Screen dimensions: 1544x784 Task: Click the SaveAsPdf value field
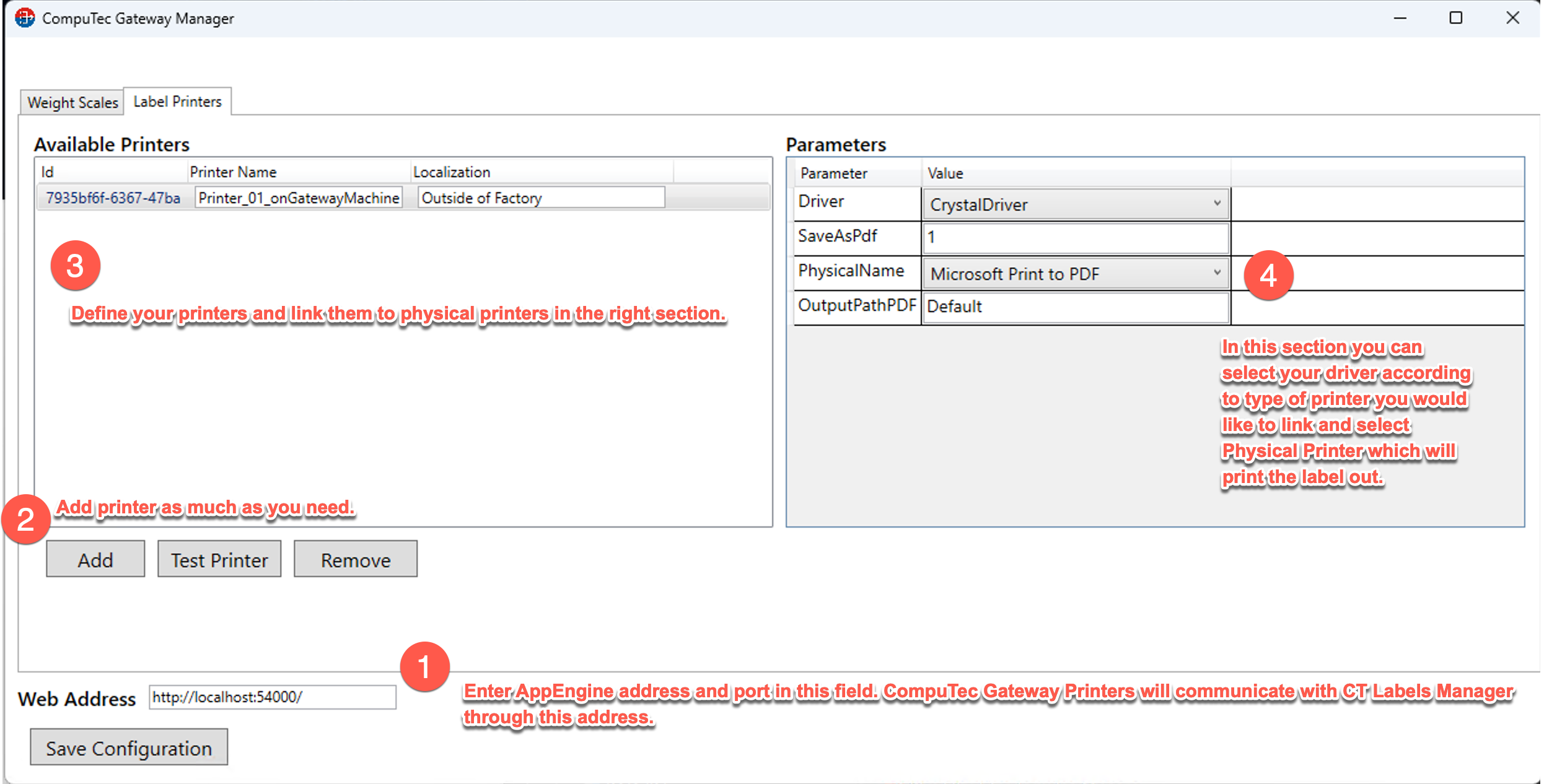point(1076,237)
